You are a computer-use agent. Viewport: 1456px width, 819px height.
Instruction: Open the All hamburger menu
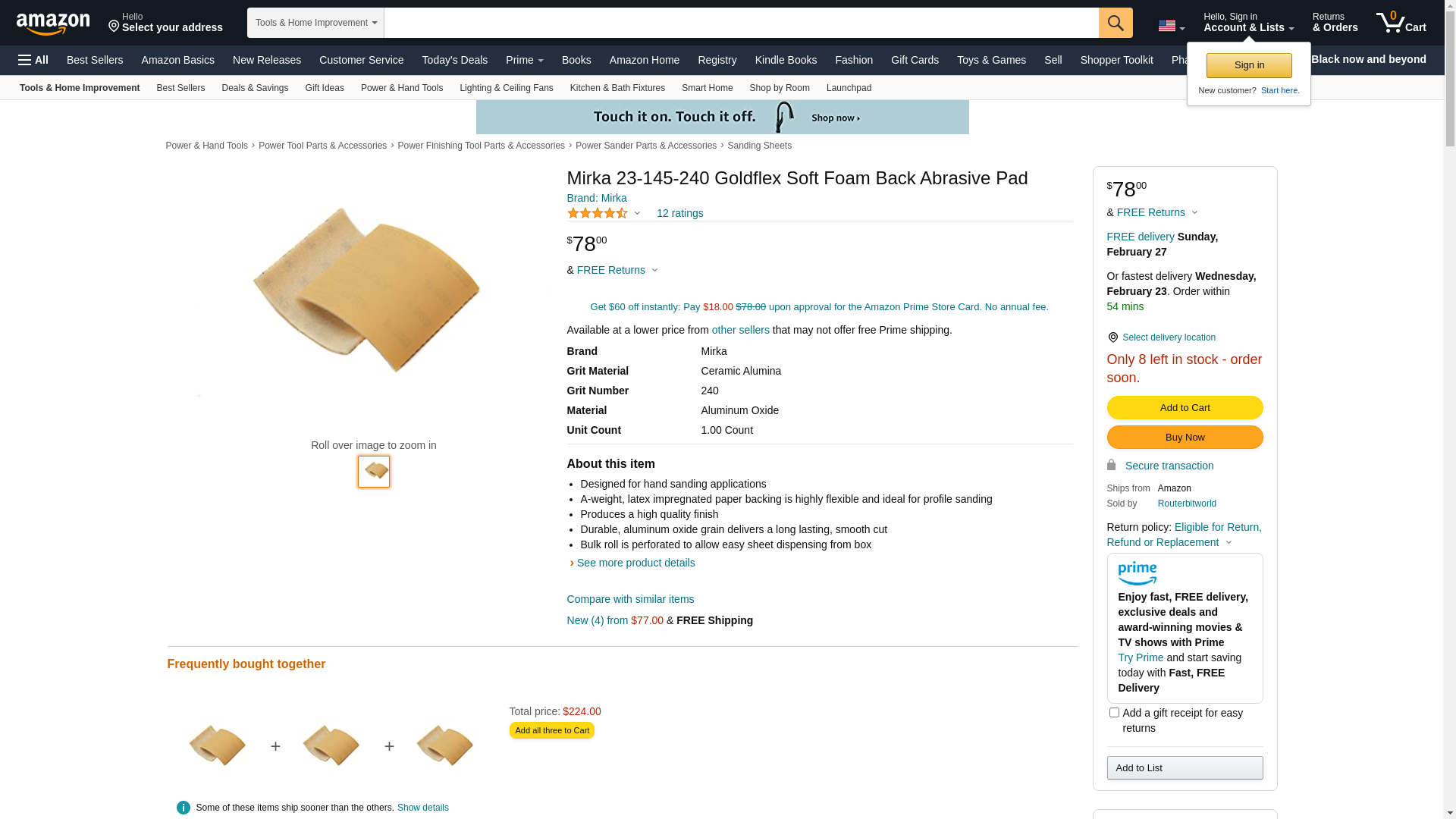[x=33, y=60]
